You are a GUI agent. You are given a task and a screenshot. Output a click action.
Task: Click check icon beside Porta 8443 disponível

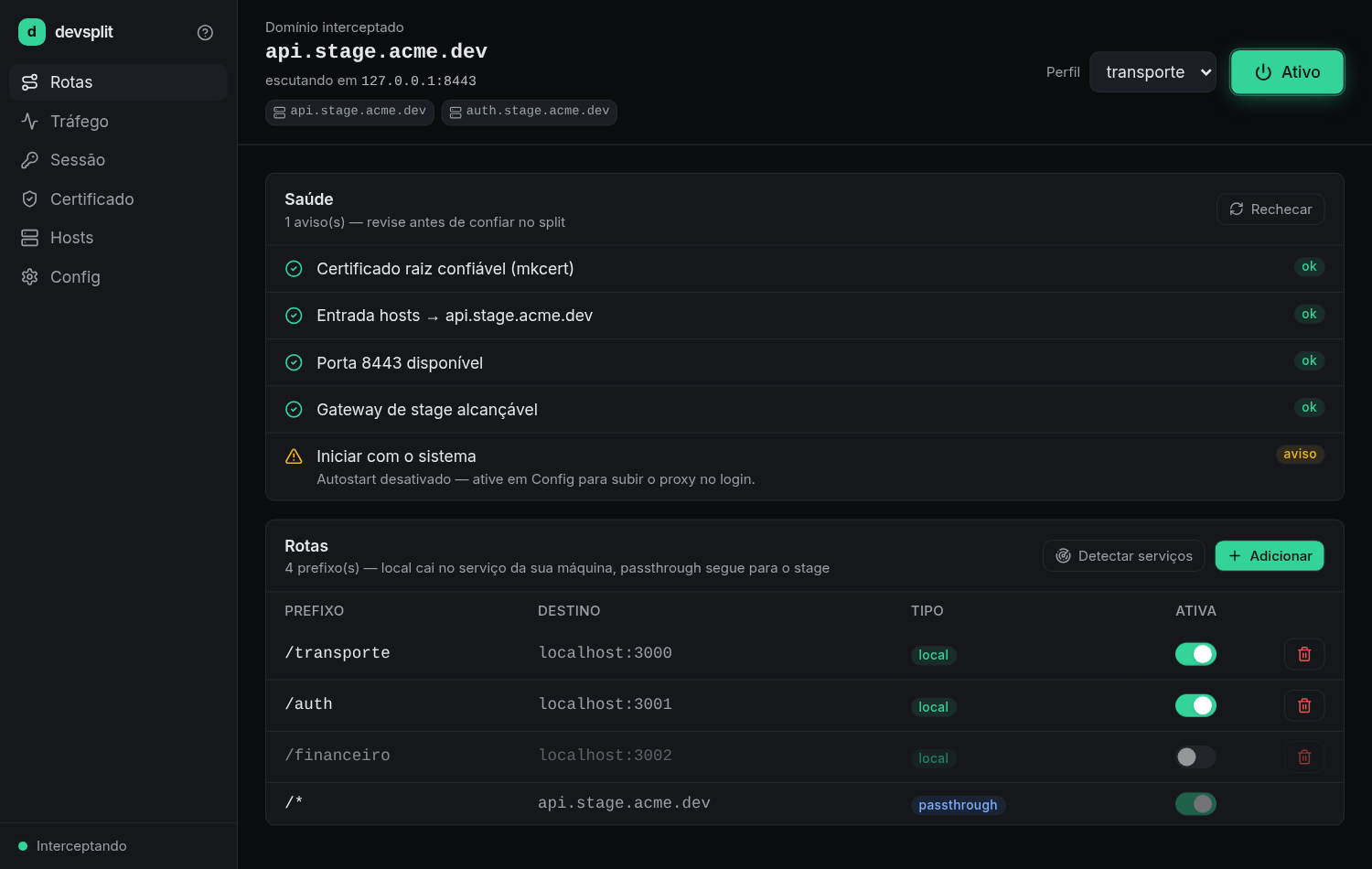294,362
